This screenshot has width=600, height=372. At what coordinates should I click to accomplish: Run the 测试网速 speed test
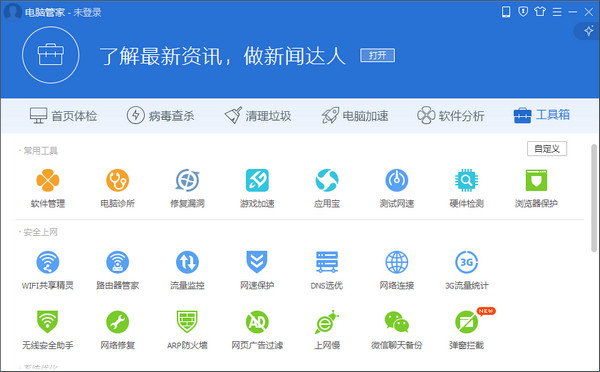[x=396, y=188]
